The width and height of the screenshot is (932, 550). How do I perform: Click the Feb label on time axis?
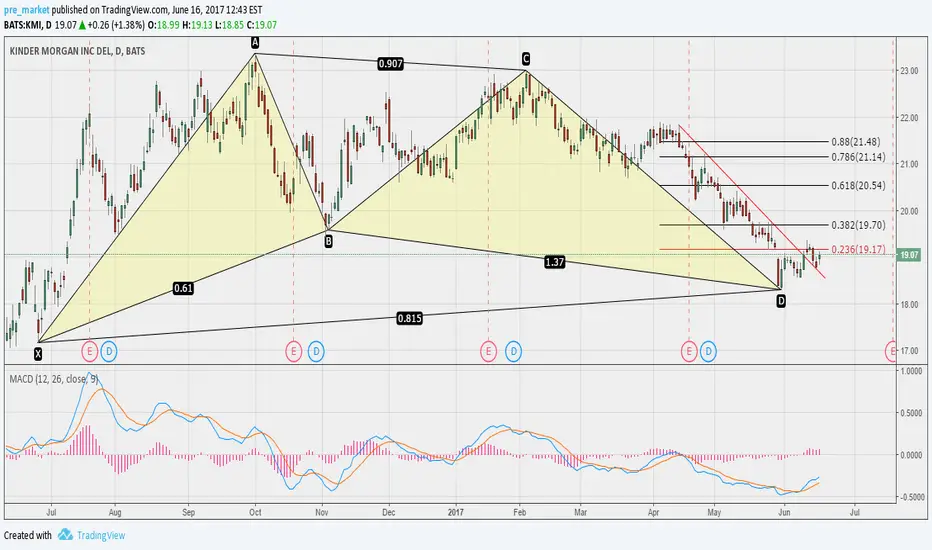coord(520,512)
